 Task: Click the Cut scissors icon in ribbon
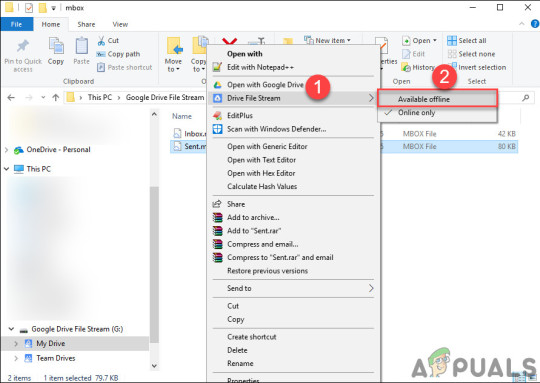[x=101, y=41]
